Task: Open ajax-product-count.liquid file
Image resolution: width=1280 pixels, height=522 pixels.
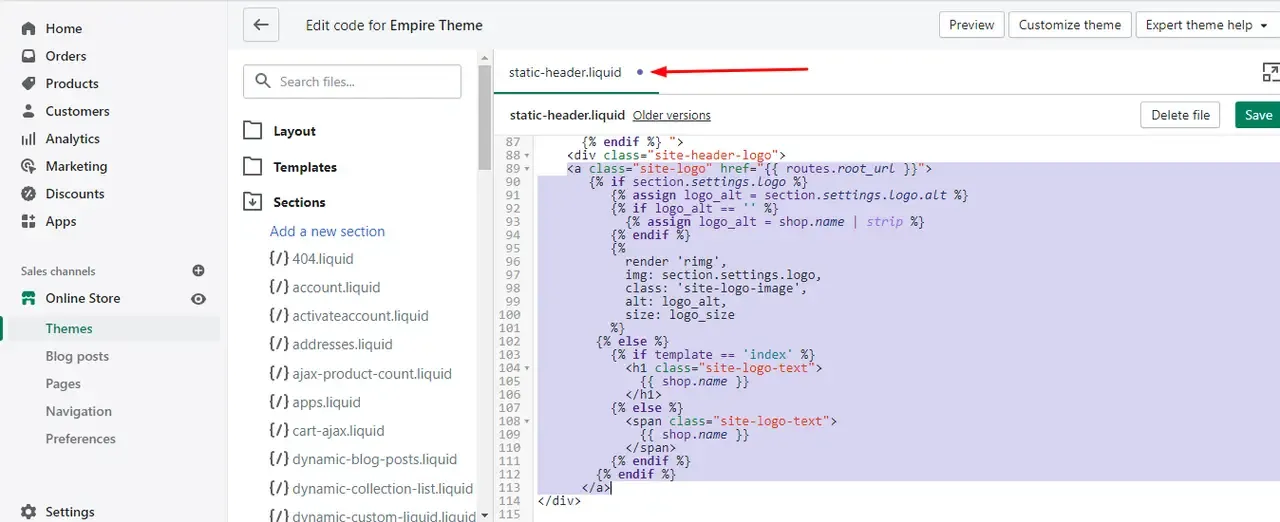Action: (x=372, y=374)
